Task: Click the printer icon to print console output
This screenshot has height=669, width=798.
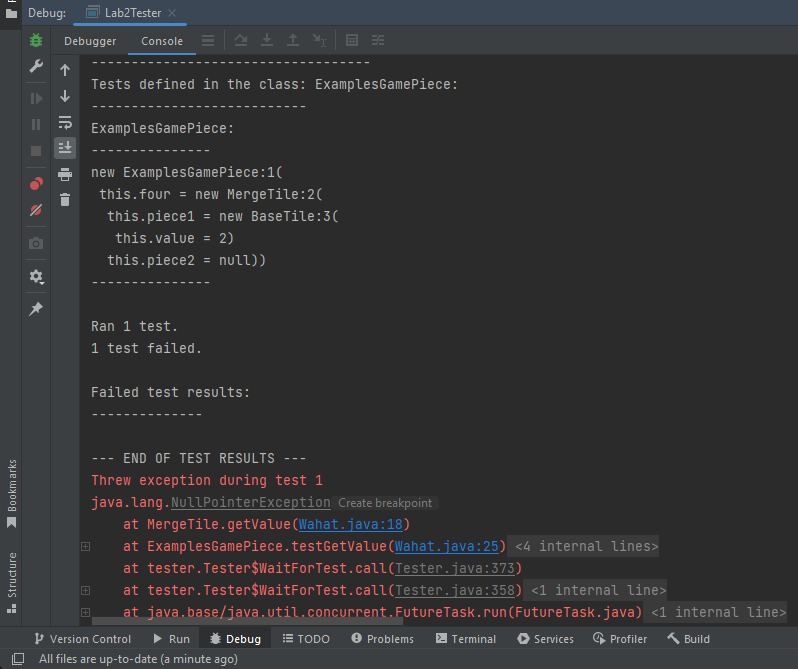Action: [65, 174]
